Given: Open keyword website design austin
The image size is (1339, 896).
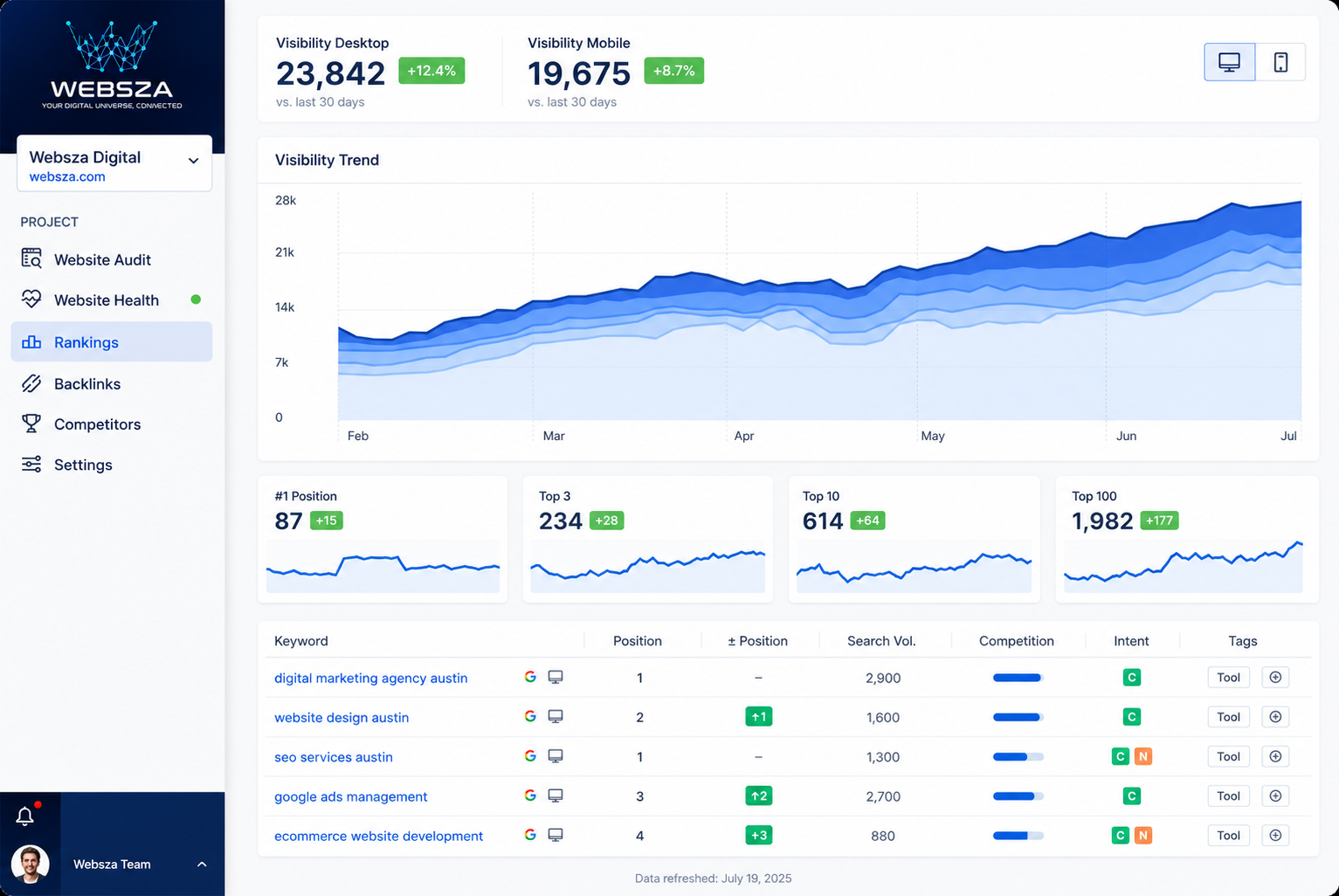Looking at the screenshot, I should pos(342,717).
